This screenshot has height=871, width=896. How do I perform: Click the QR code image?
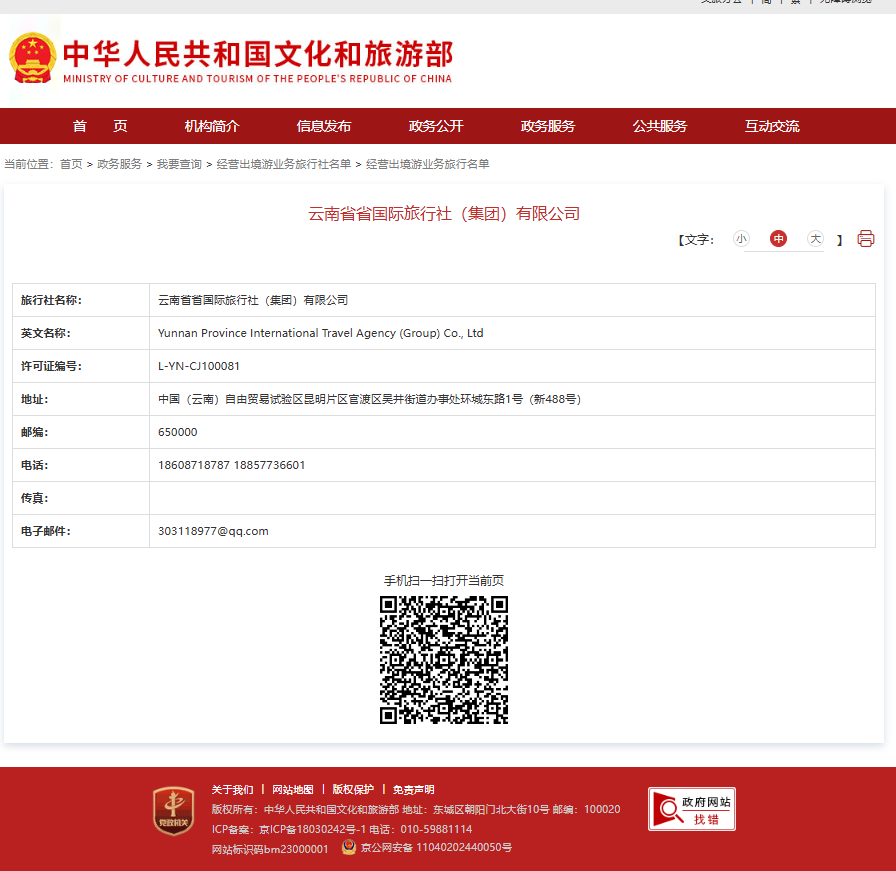(x=444, y=660)
